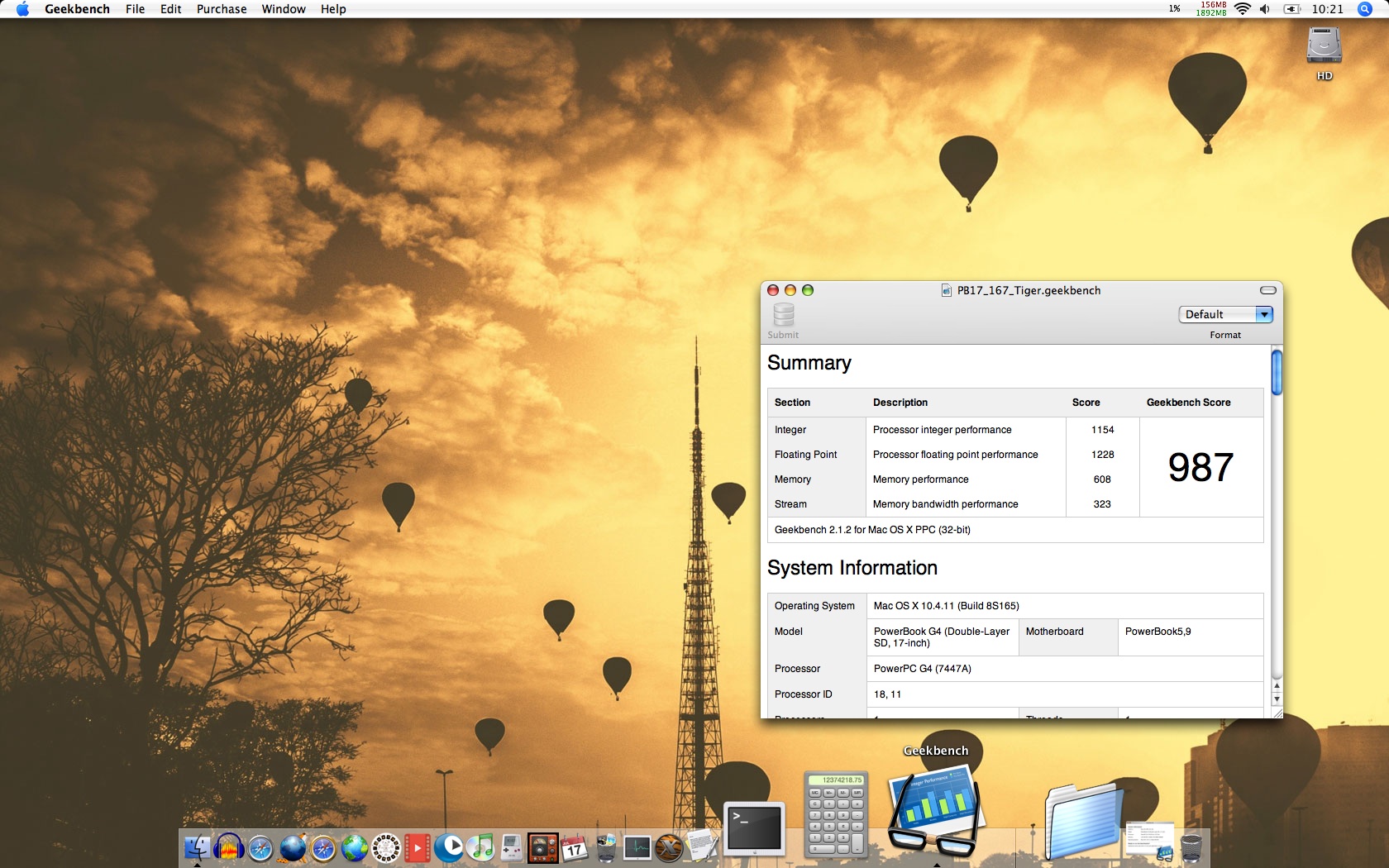Toggle the toolbar with the pill button

[1267, 290]
